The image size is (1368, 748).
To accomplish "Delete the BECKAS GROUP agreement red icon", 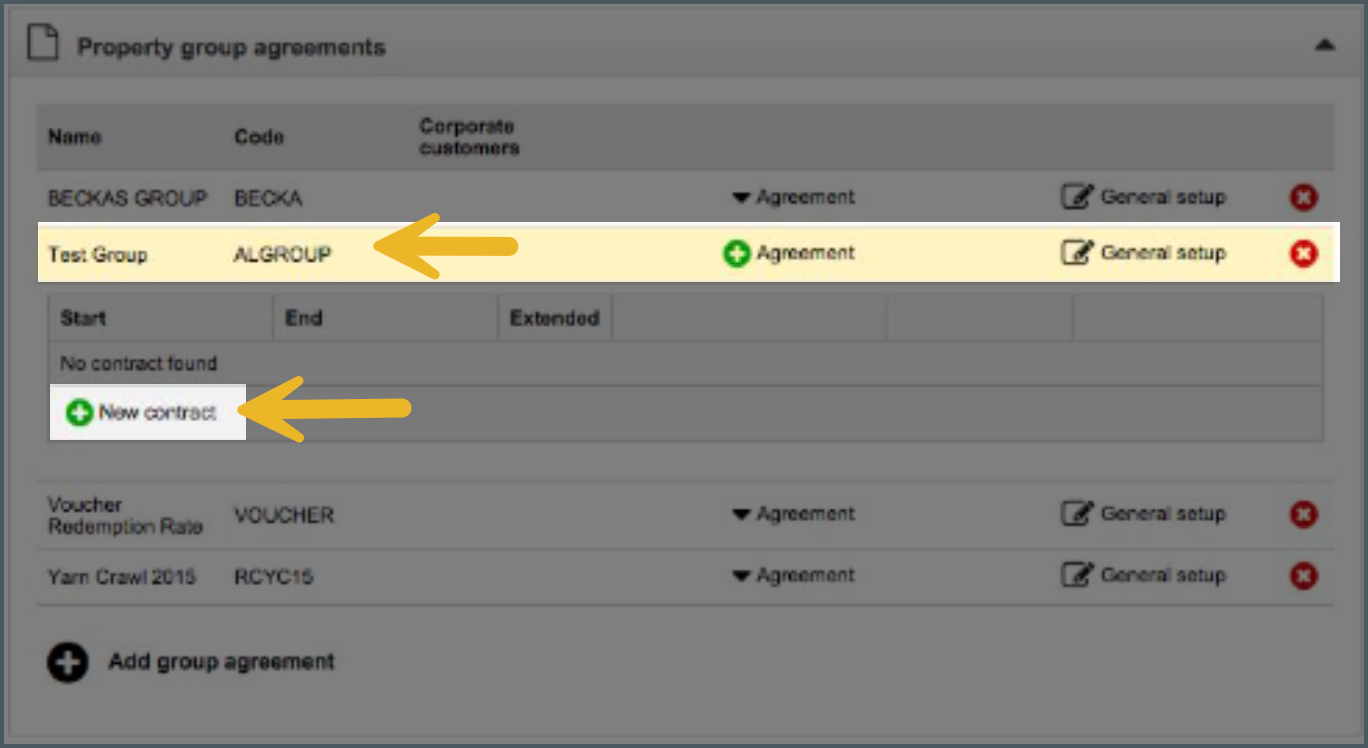I will (1303, 198).
